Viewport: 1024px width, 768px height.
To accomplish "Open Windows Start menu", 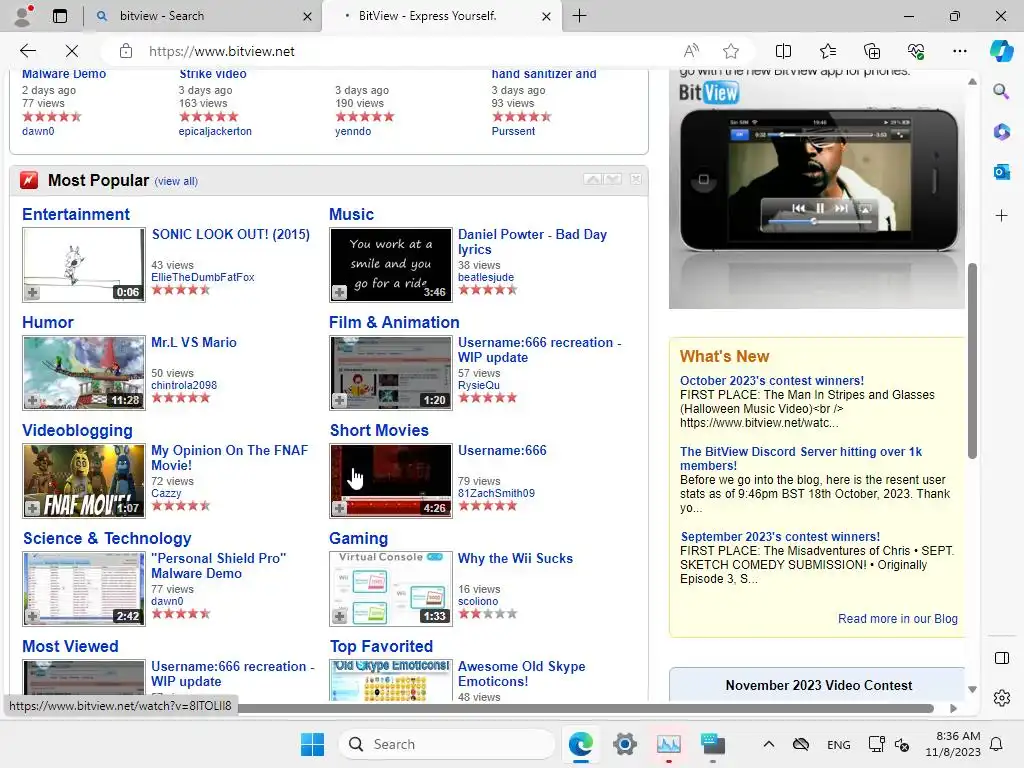I will (x=312, y=744).
